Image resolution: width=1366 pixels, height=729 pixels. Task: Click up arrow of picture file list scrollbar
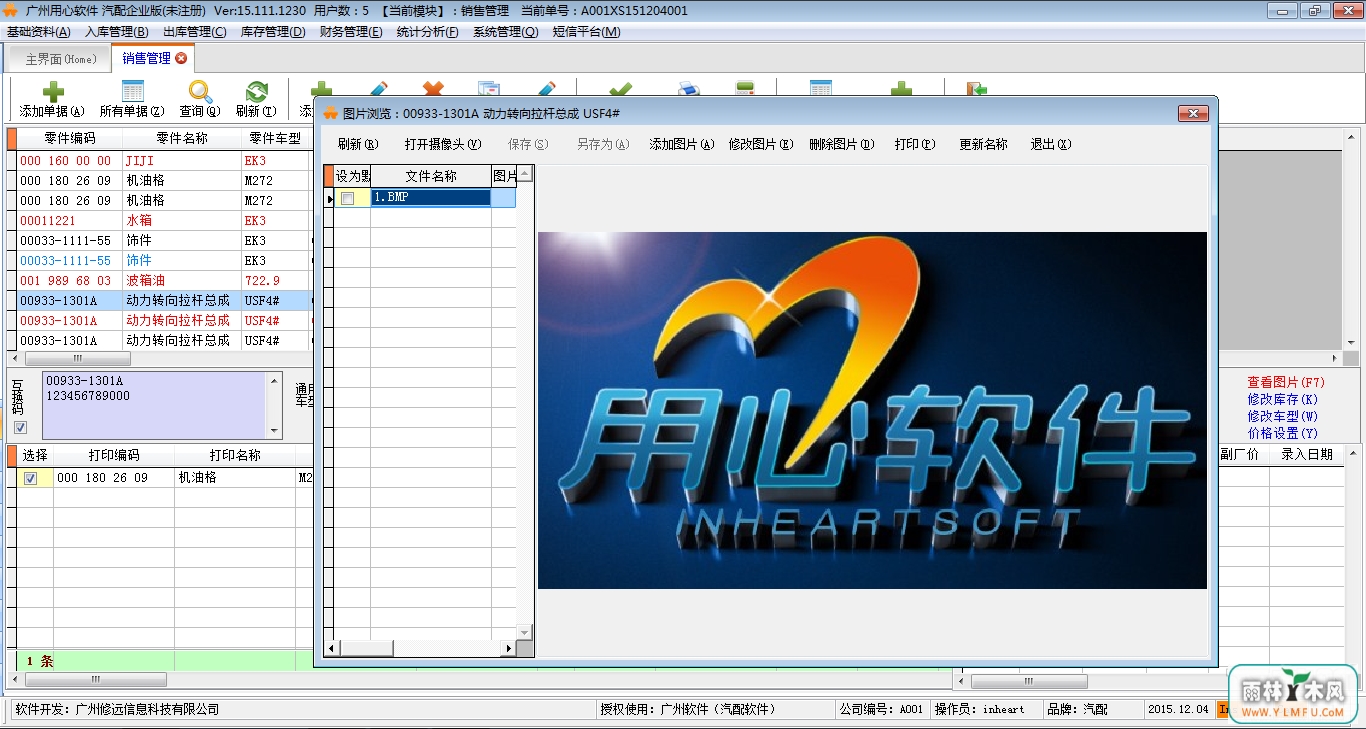(x=524, y=174)
